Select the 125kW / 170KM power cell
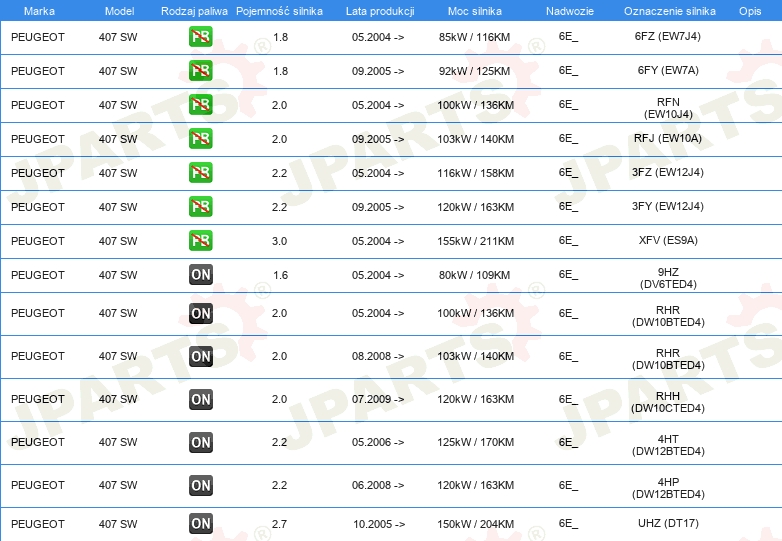782x541 pixels. [475, 442]
